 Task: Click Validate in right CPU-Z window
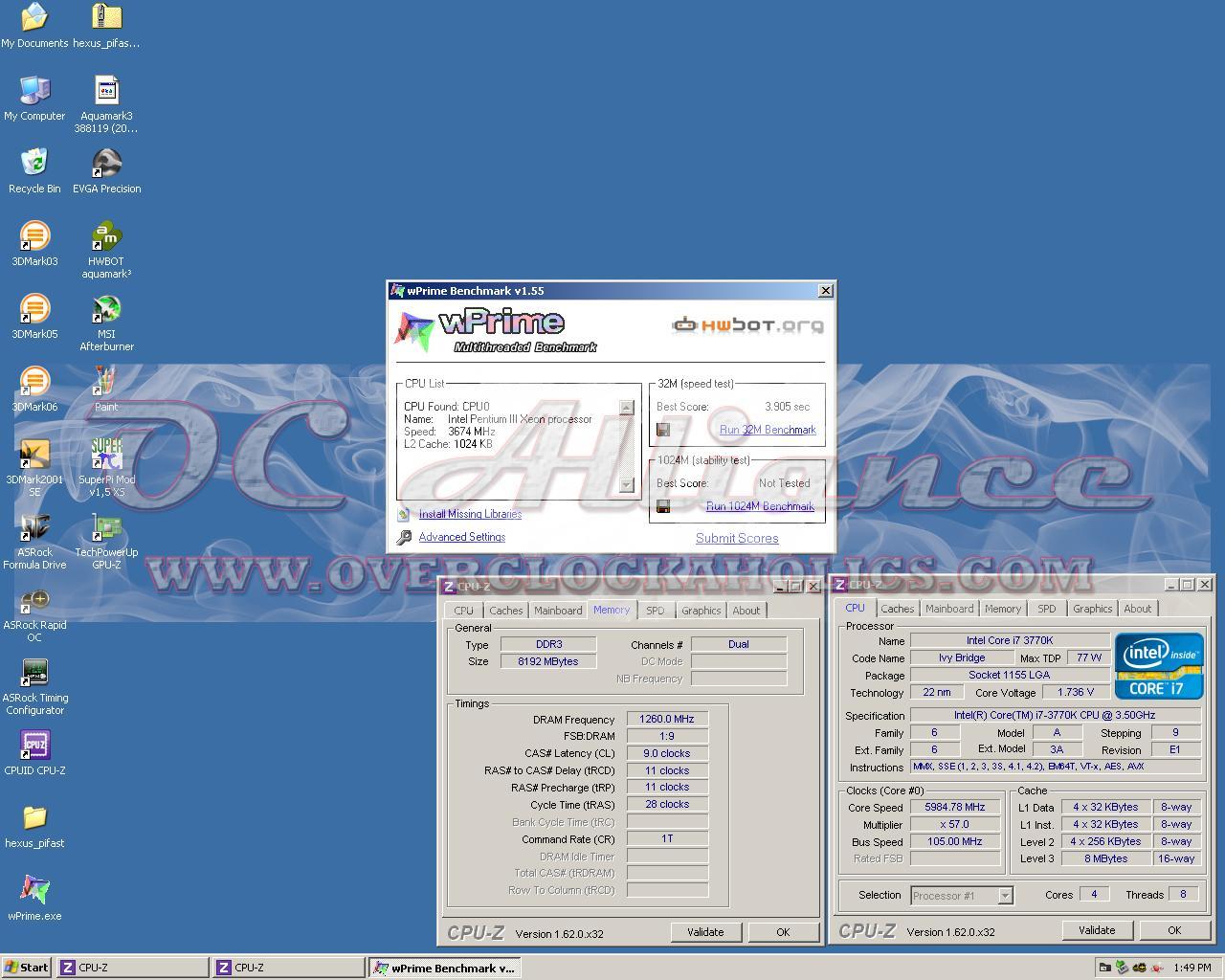[x=1097, y=930]
